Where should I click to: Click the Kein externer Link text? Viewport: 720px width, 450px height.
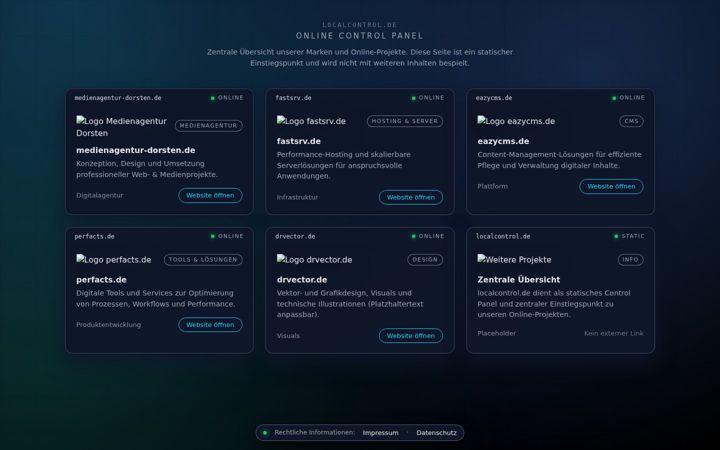[613, 333]
